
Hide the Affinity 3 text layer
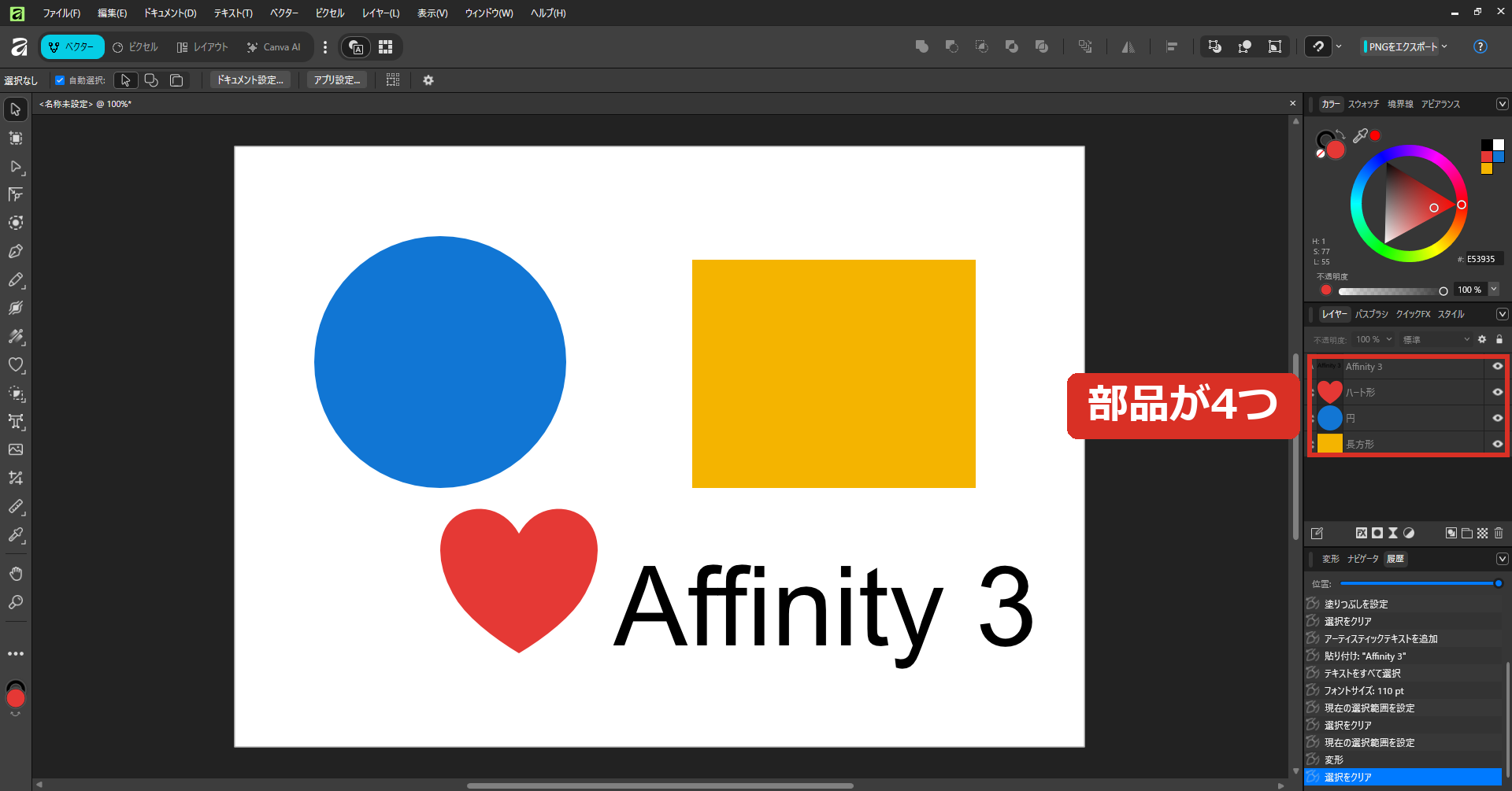coord(1498,367)
